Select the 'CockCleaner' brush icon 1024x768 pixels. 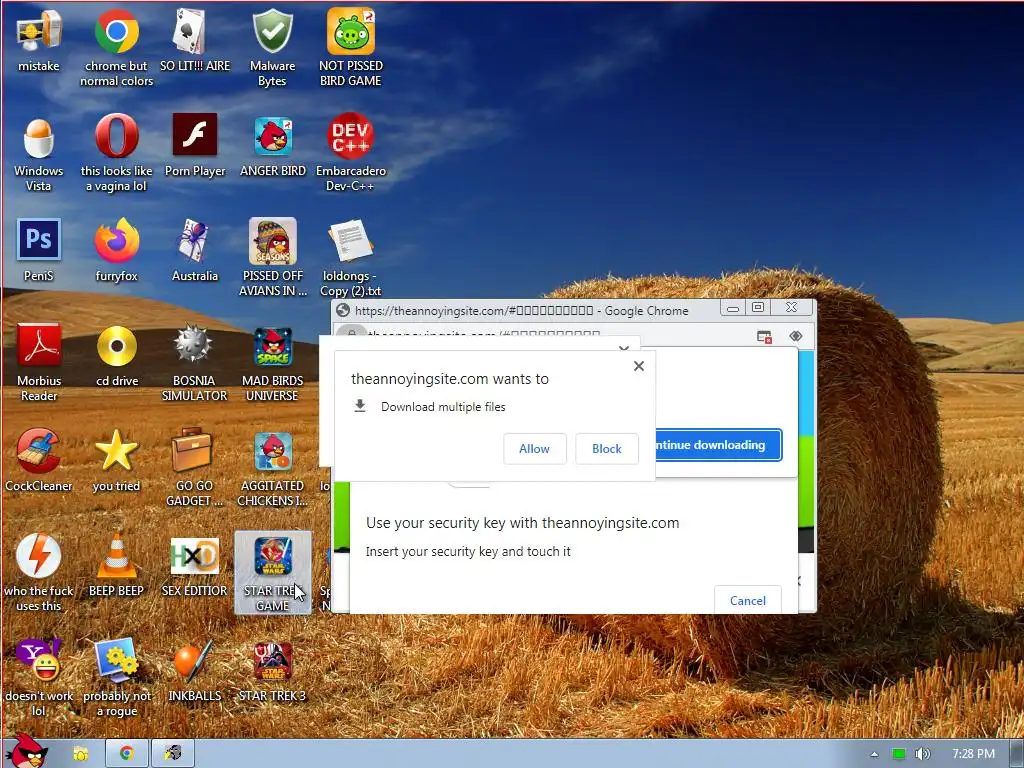39,461
